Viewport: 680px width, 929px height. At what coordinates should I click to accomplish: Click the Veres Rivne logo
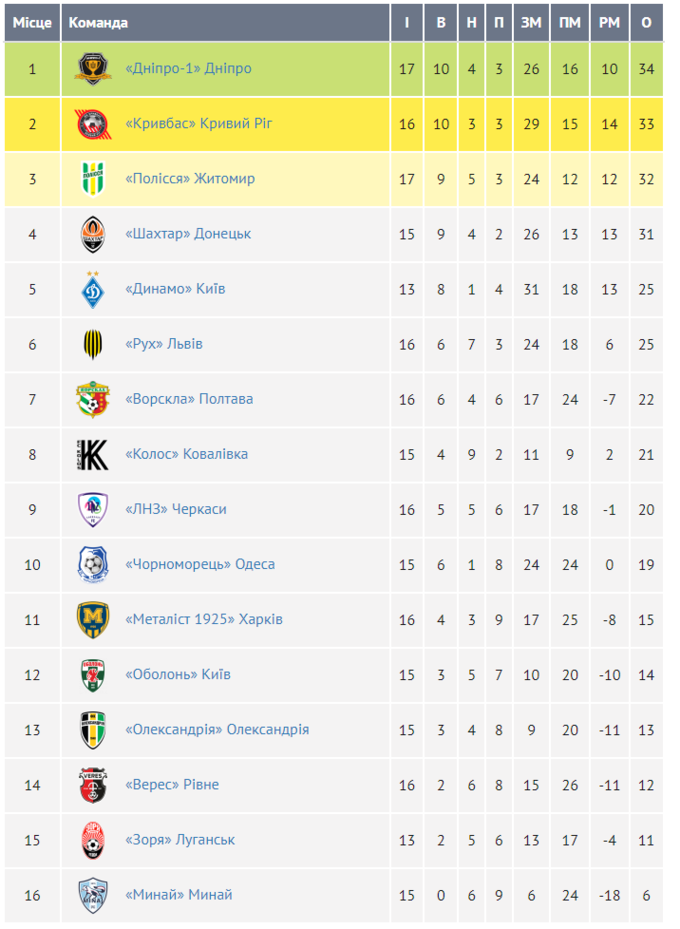93,785
